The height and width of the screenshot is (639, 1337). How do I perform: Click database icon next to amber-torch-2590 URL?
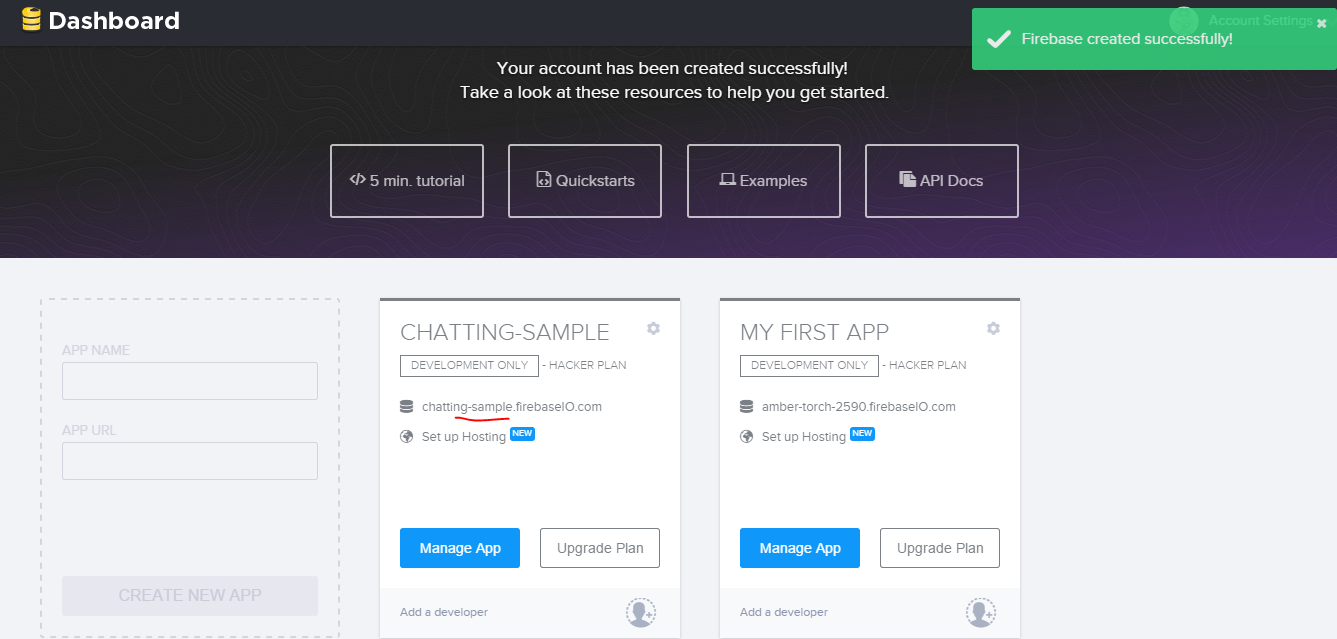click(747, 407)
